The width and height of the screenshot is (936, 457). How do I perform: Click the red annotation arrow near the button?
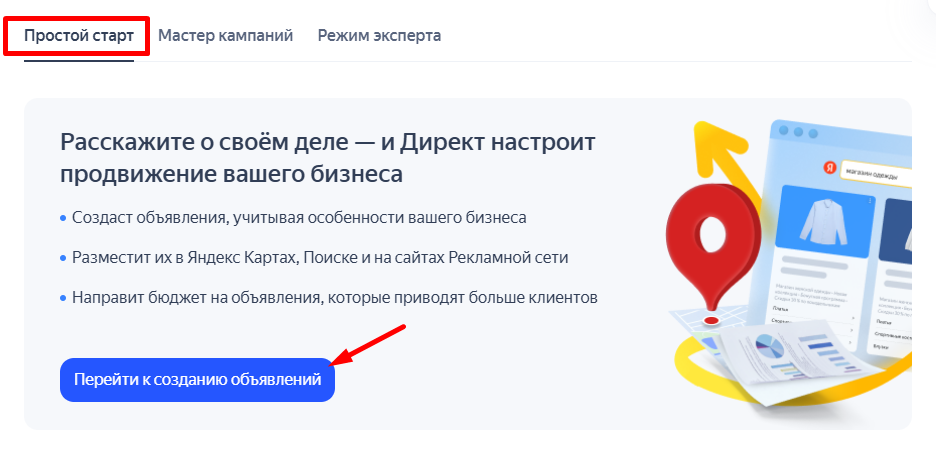click(370, 345)
